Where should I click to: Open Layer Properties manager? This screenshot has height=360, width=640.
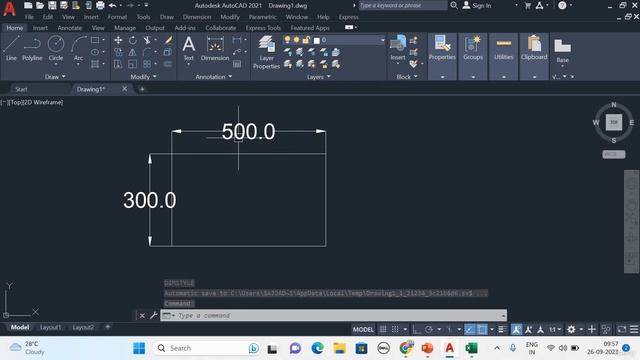coord(267,52)
